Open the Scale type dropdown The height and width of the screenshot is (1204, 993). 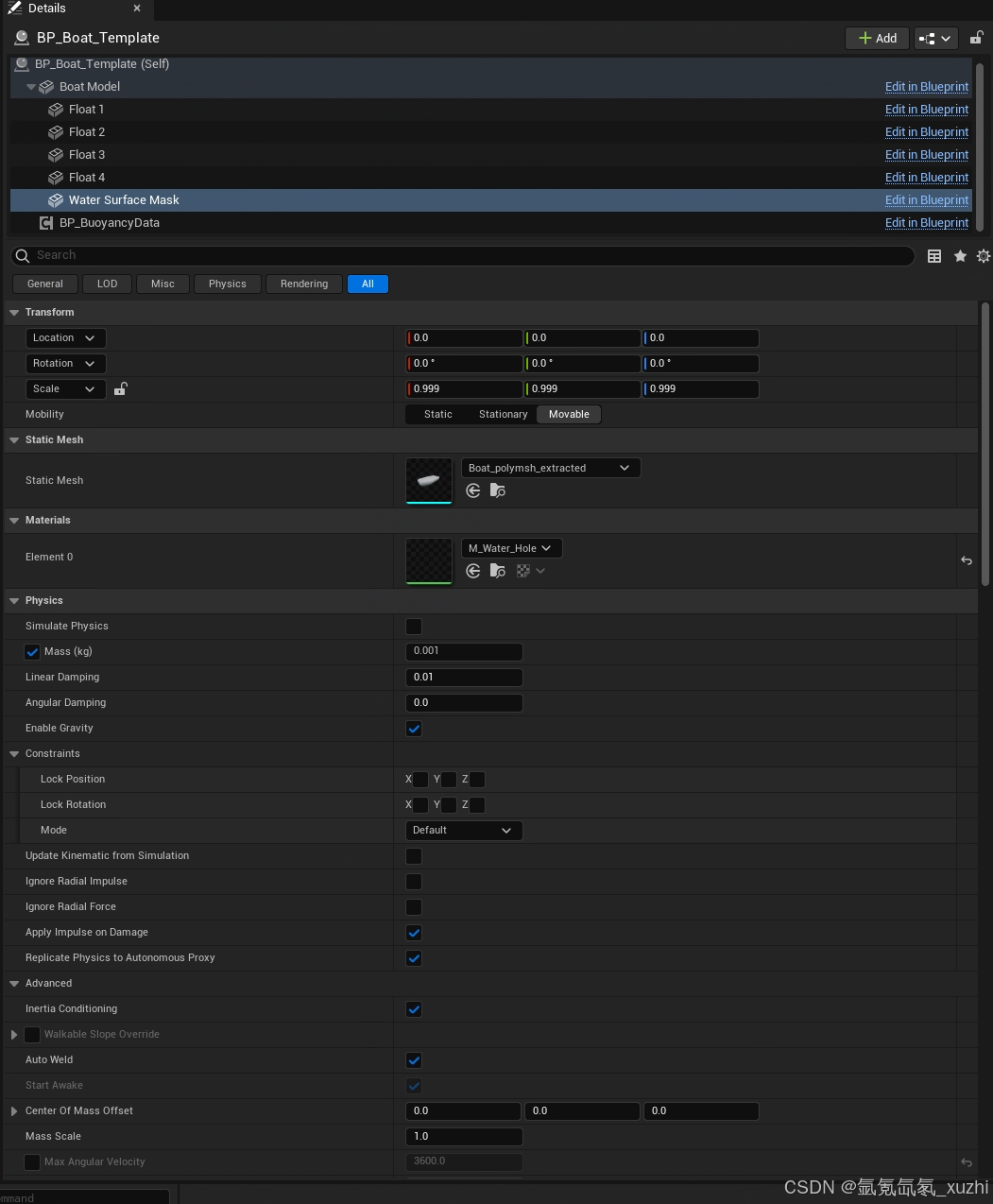tap(65, 389)
